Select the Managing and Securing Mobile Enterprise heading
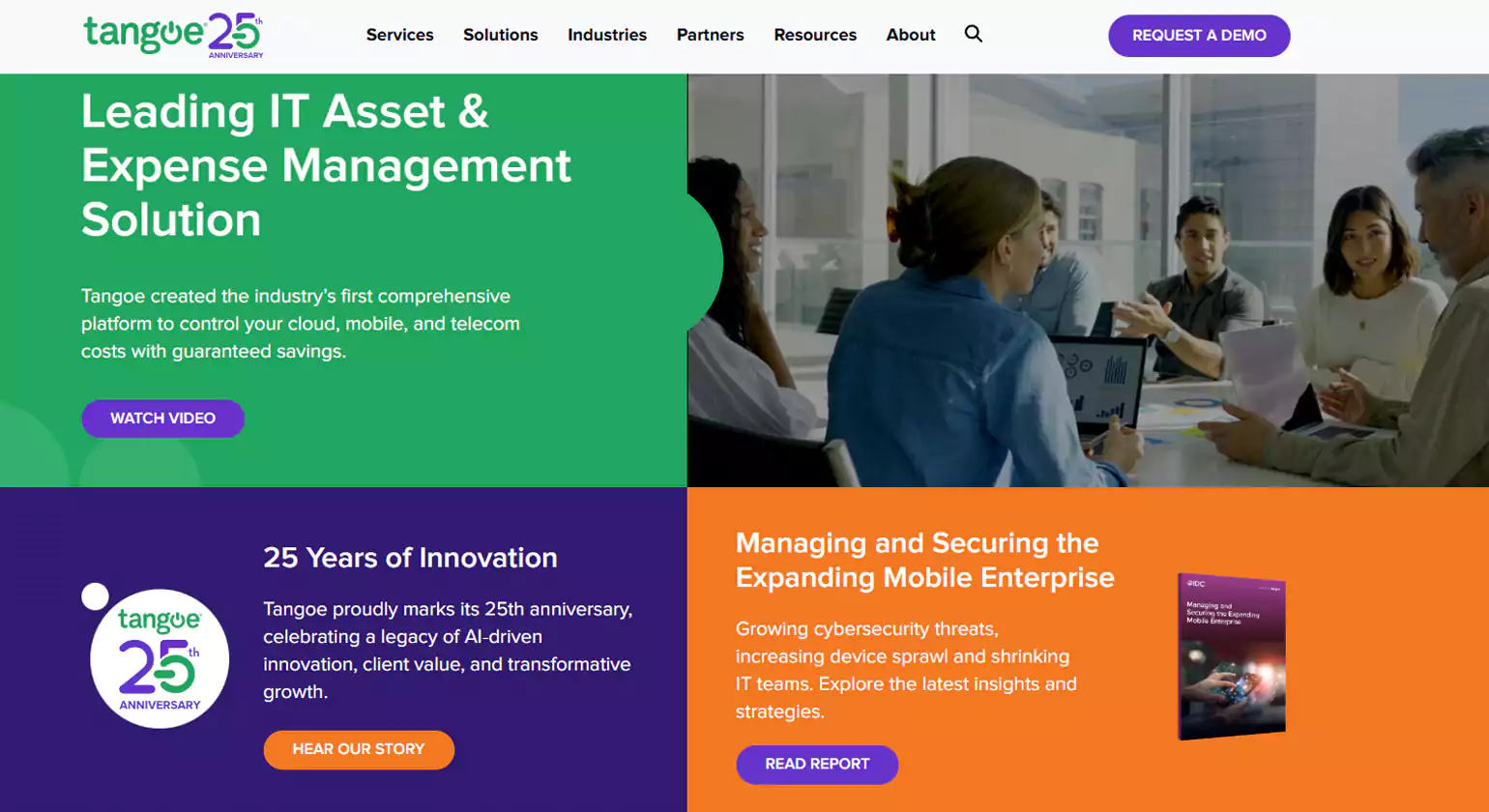The image size is (1489, 812). click(924, 560)
